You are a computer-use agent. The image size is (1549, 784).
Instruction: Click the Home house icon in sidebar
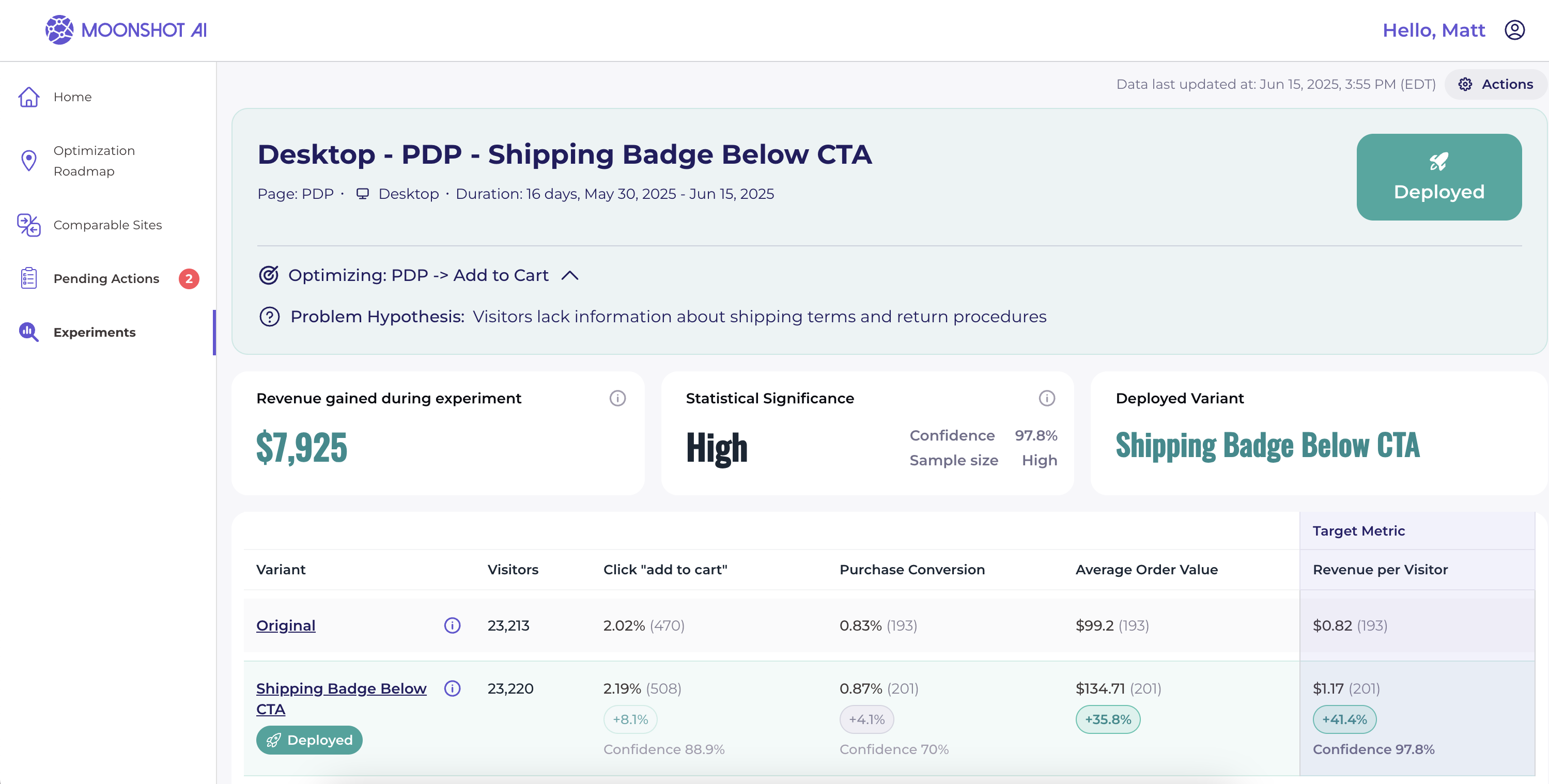tap(29, 97)
